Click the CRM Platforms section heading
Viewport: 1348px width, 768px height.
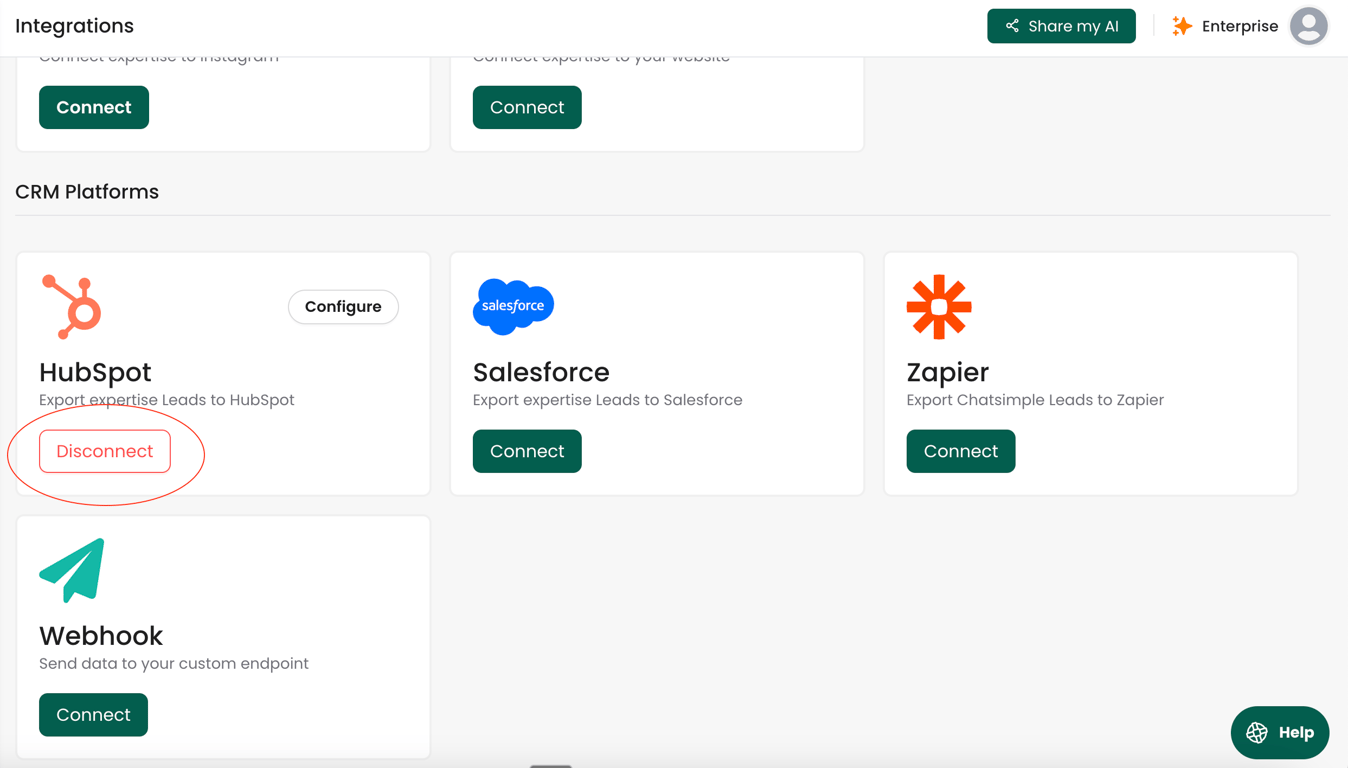[x=87, y=192]
